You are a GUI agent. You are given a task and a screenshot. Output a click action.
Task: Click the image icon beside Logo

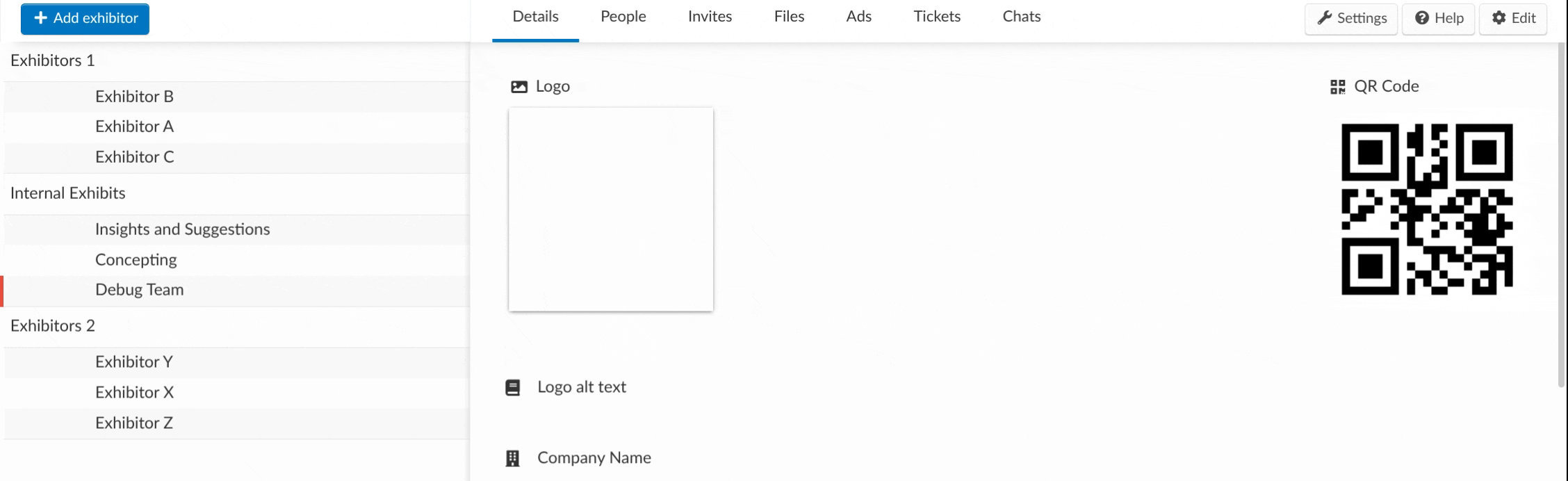519,87
